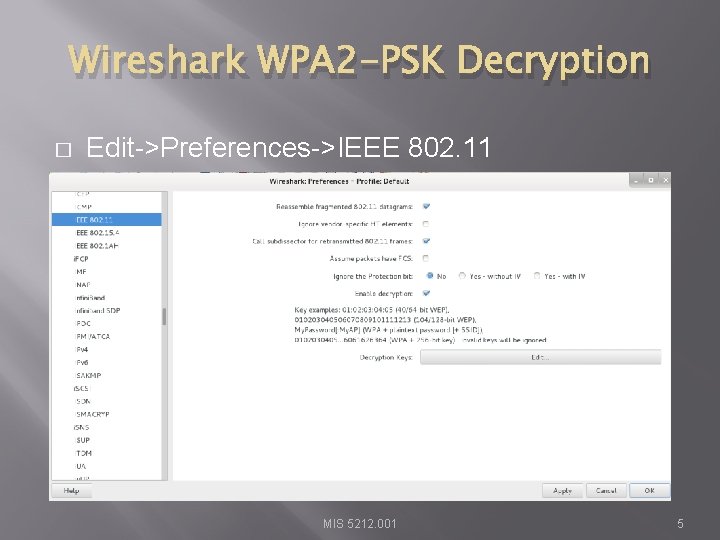Open Help for preferences dialog
The image size is (720, 540).
pyautogui.click(x=71, y=490)
